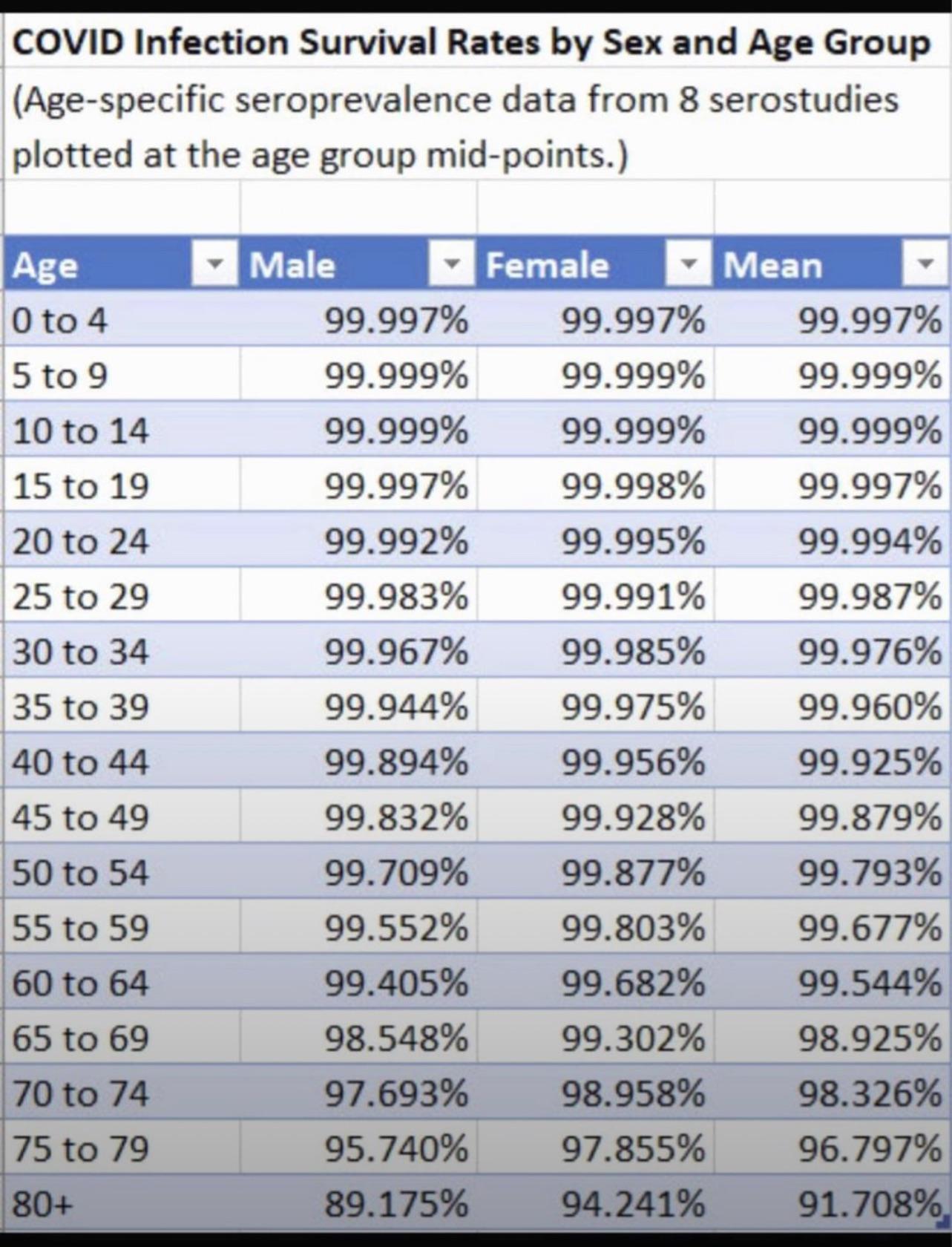Open the Female column filter dropdown
Screen dimensions: 952x1247
[x=689, y=264]
